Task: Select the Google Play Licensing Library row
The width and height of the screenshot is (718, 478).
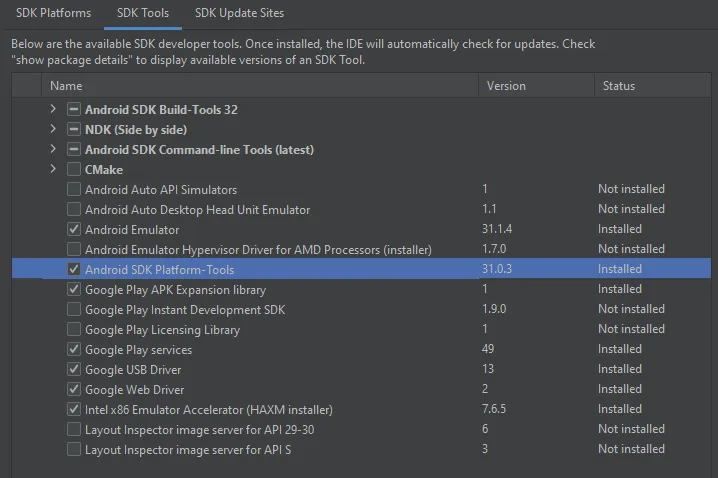Action: click(x=162, y=329)
